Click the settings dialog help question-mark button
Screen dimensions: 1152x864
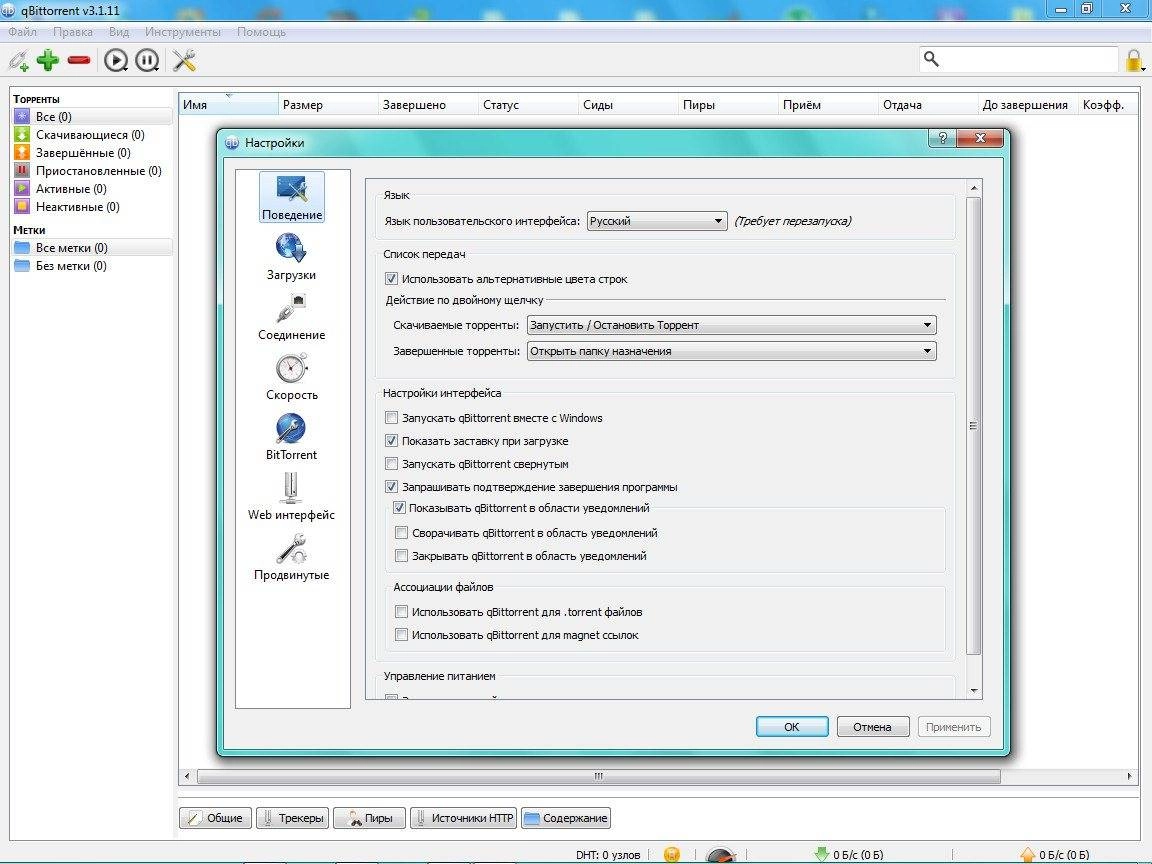point(943,137)
